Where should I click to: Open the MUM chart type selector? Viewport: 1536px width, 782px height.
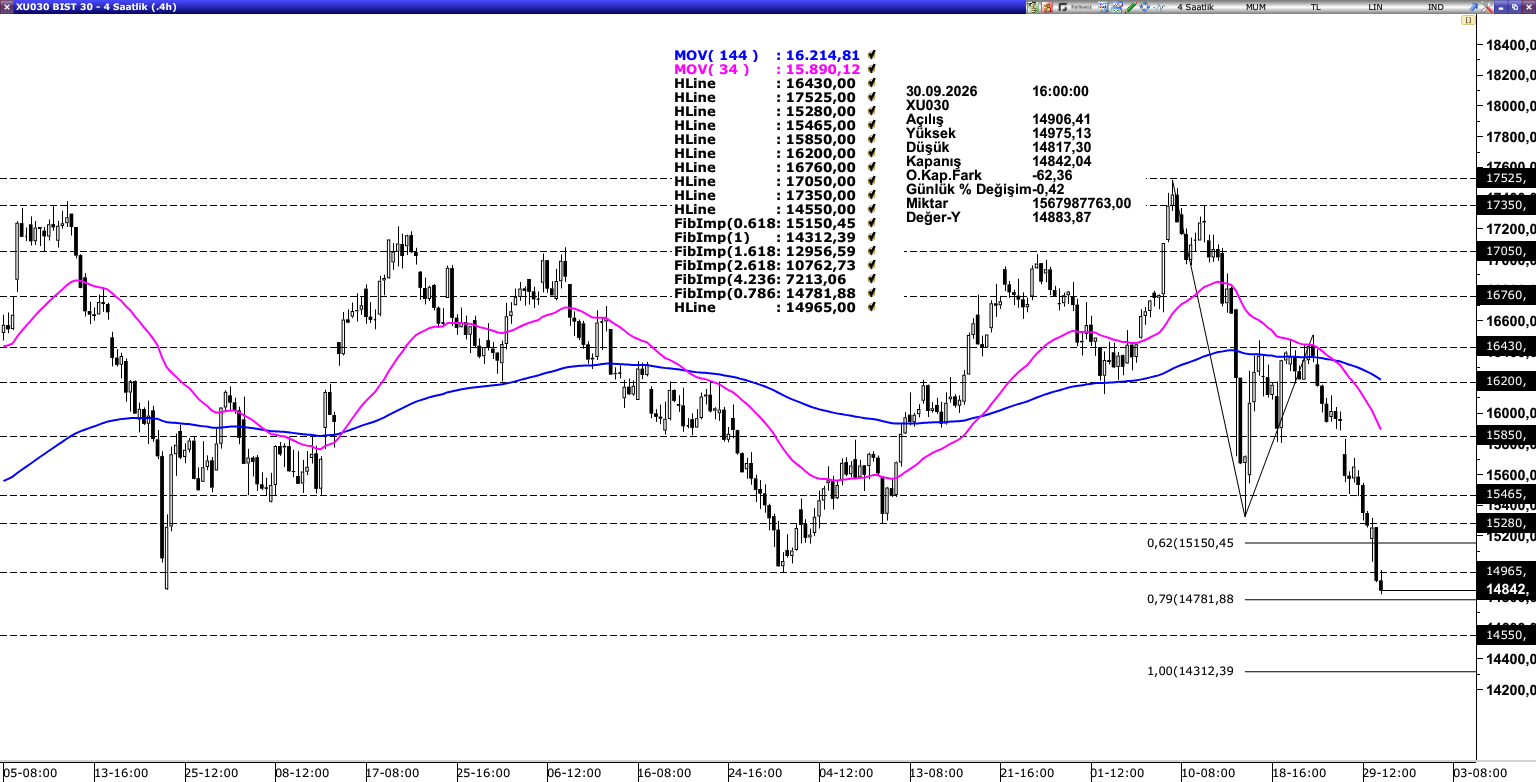[1255, 7]
